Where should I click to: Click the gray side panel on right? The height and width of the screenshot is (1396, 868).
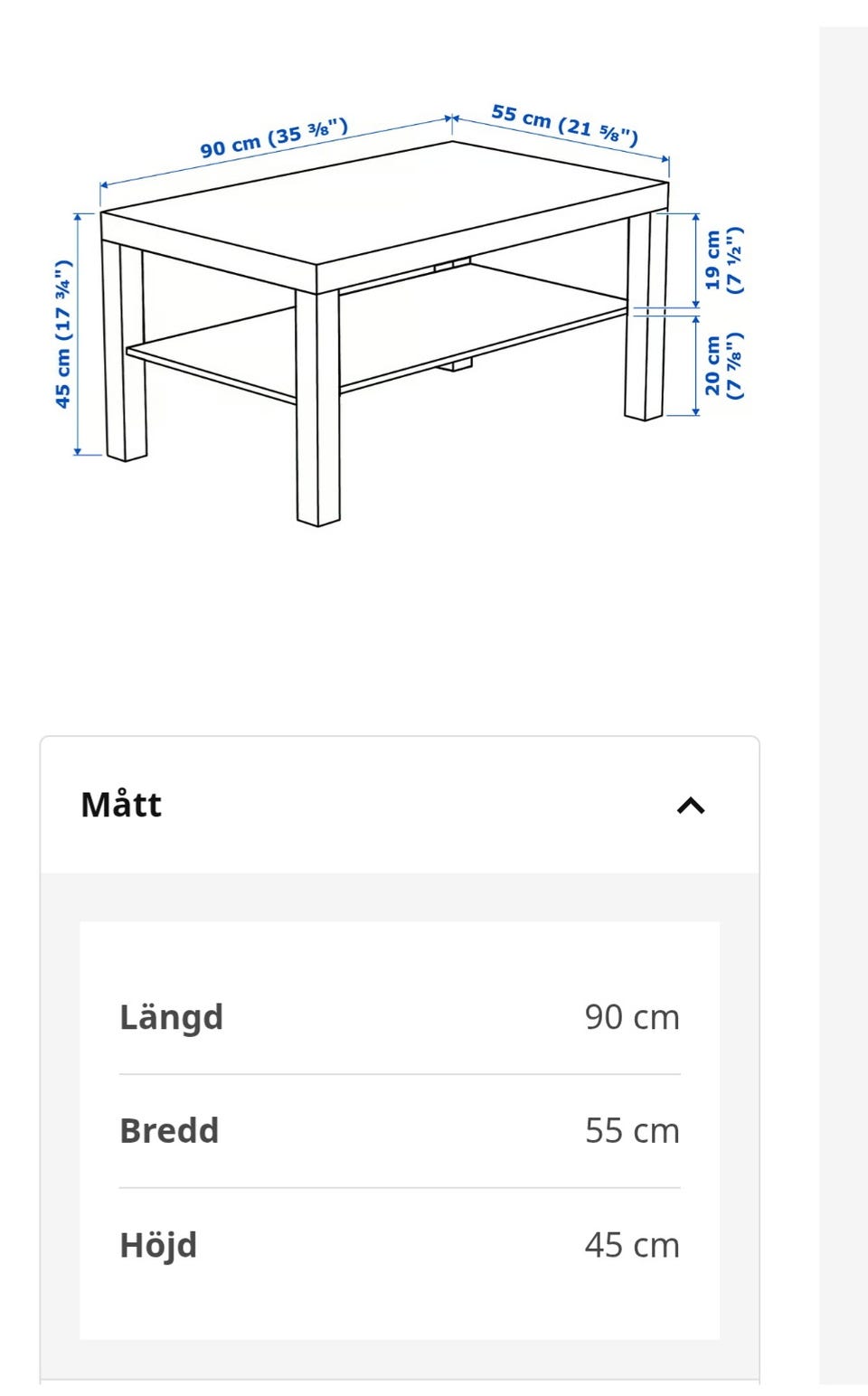pos(843,705)
